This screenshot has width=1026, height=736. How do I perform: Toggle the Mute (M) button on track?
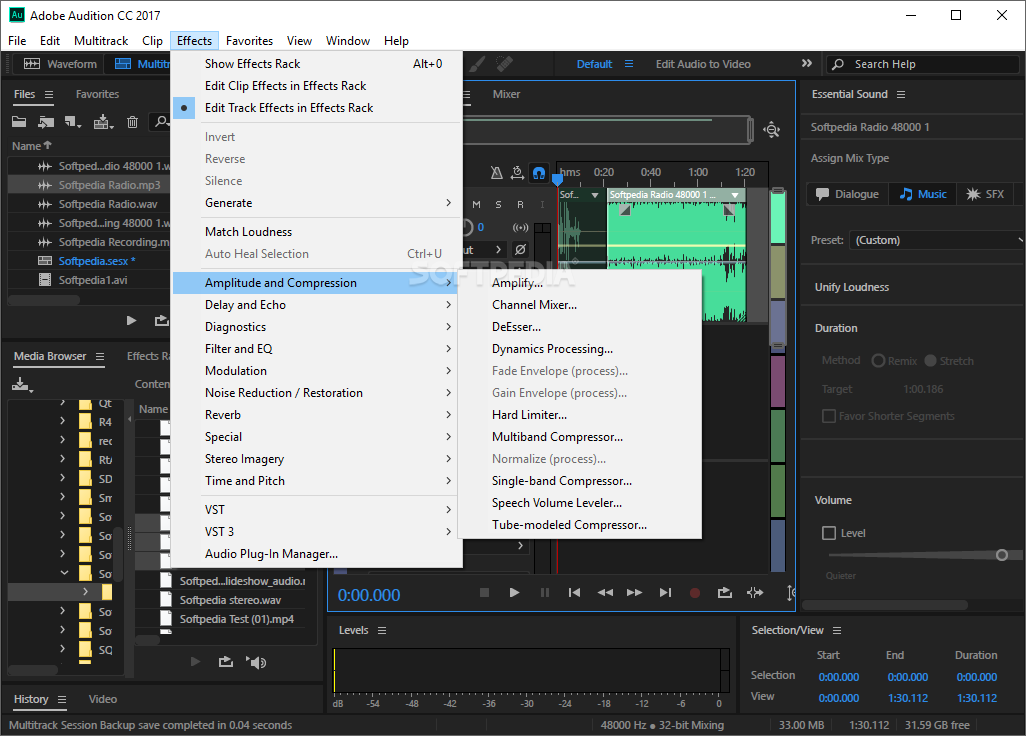476,205
